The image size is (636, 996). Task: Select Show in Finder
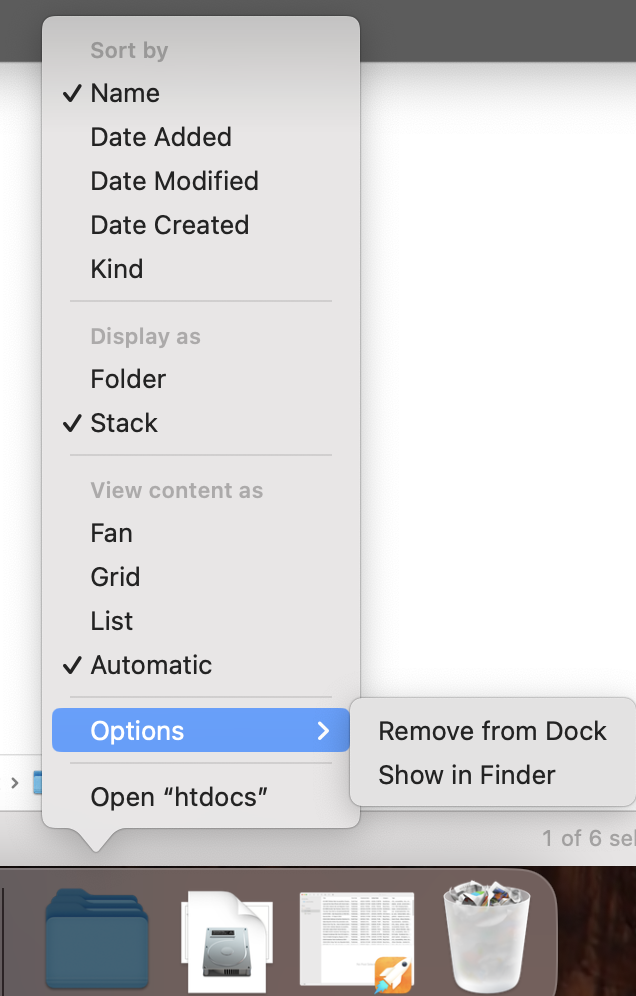tap(467, 775)
